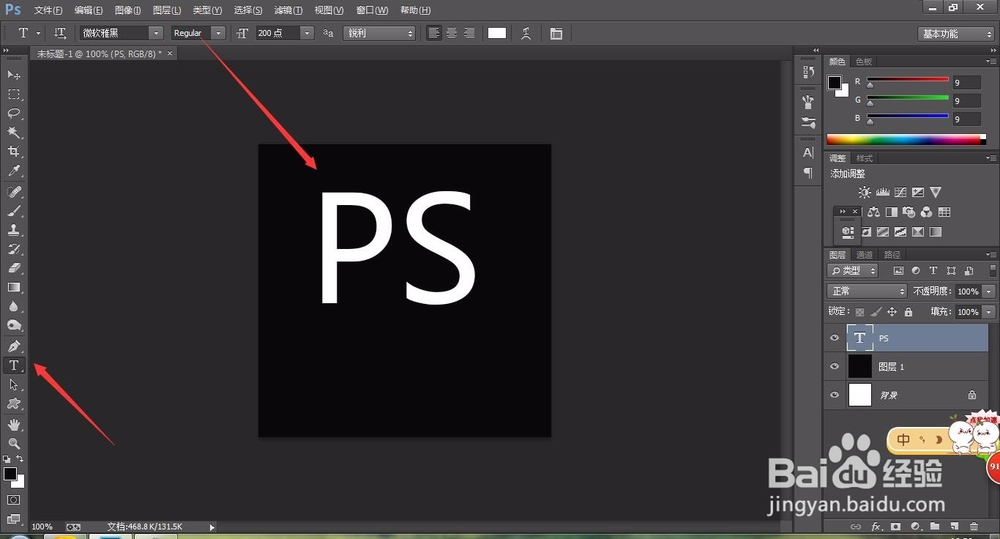Click the text color swatch in options bar
Screen dimensions: 1000x539
point(497,33)
